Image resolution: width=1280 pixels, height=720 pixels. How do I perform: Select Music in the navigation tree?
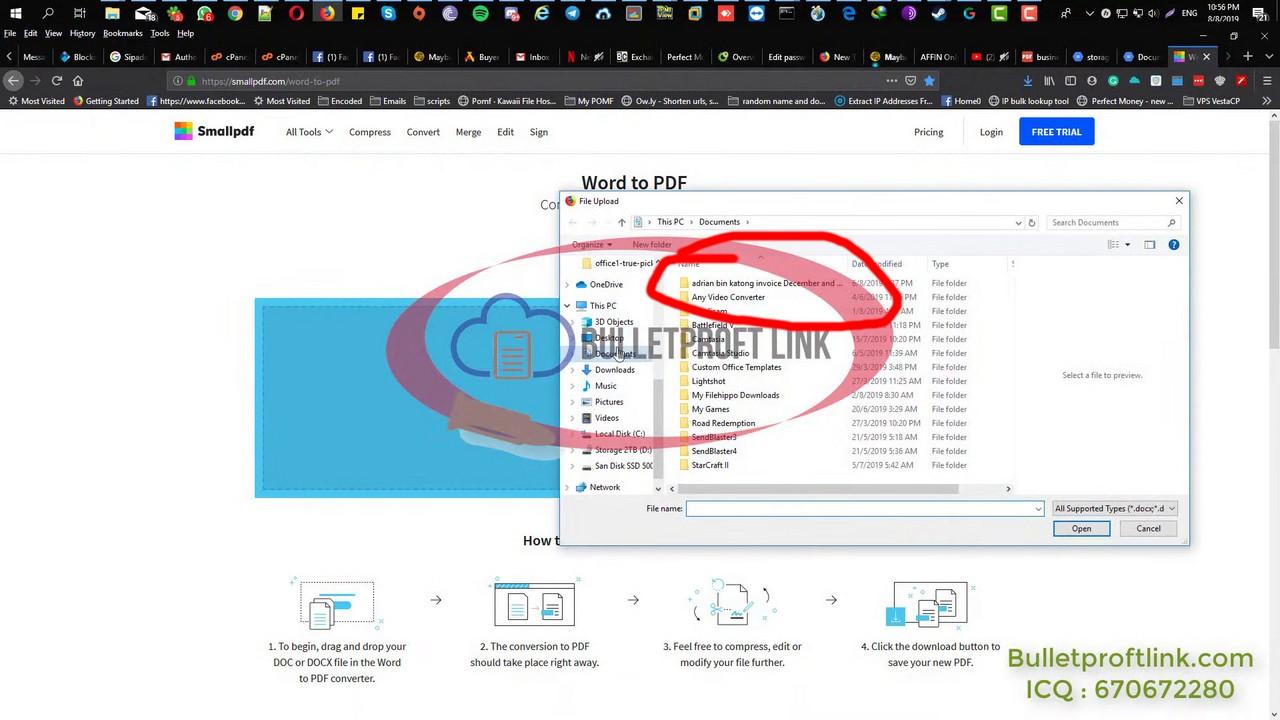coord(605,386)
